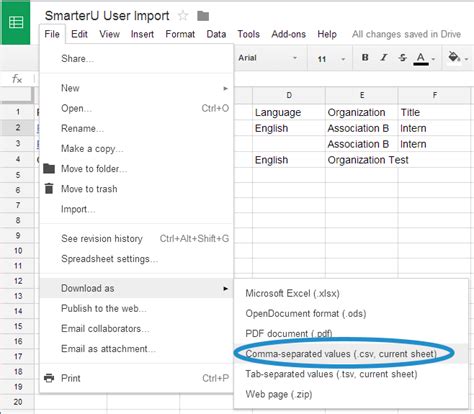Download as Microsoft Excel (.xlsx)
Image resolution: width=474 pixels, height=414 pixels.
click(351, 293)
